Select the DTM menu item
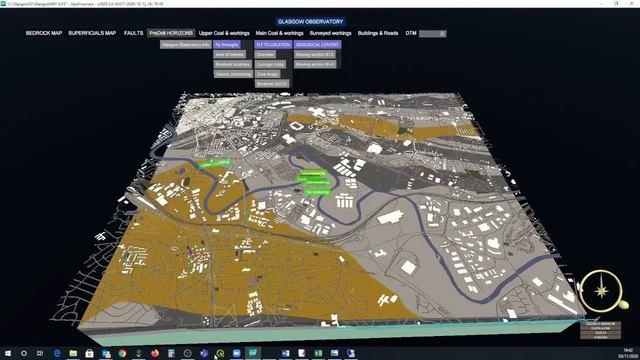The height and width of the screenshot is (360, 640). coord(411,33)
